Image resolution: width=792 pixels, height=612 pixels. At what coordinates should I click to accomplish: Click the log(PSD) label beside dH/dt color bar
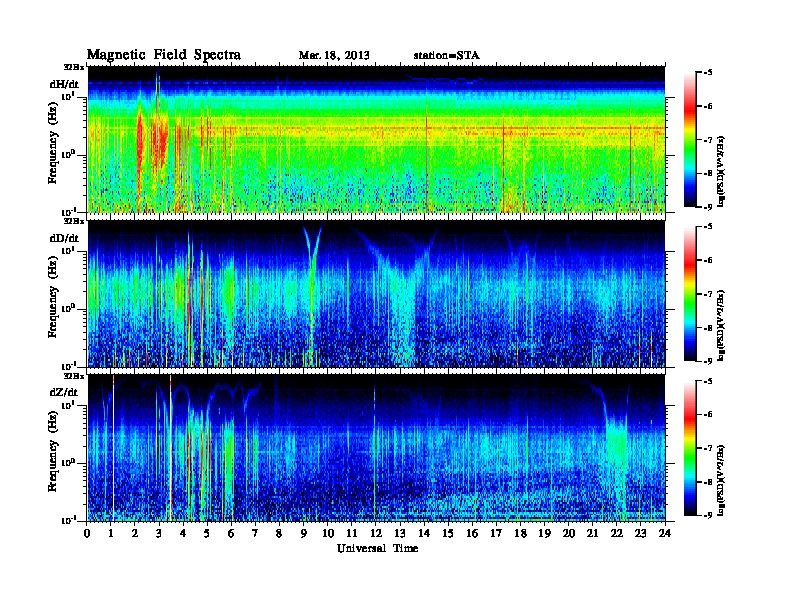pyautogui.click(x=722, y=171)
